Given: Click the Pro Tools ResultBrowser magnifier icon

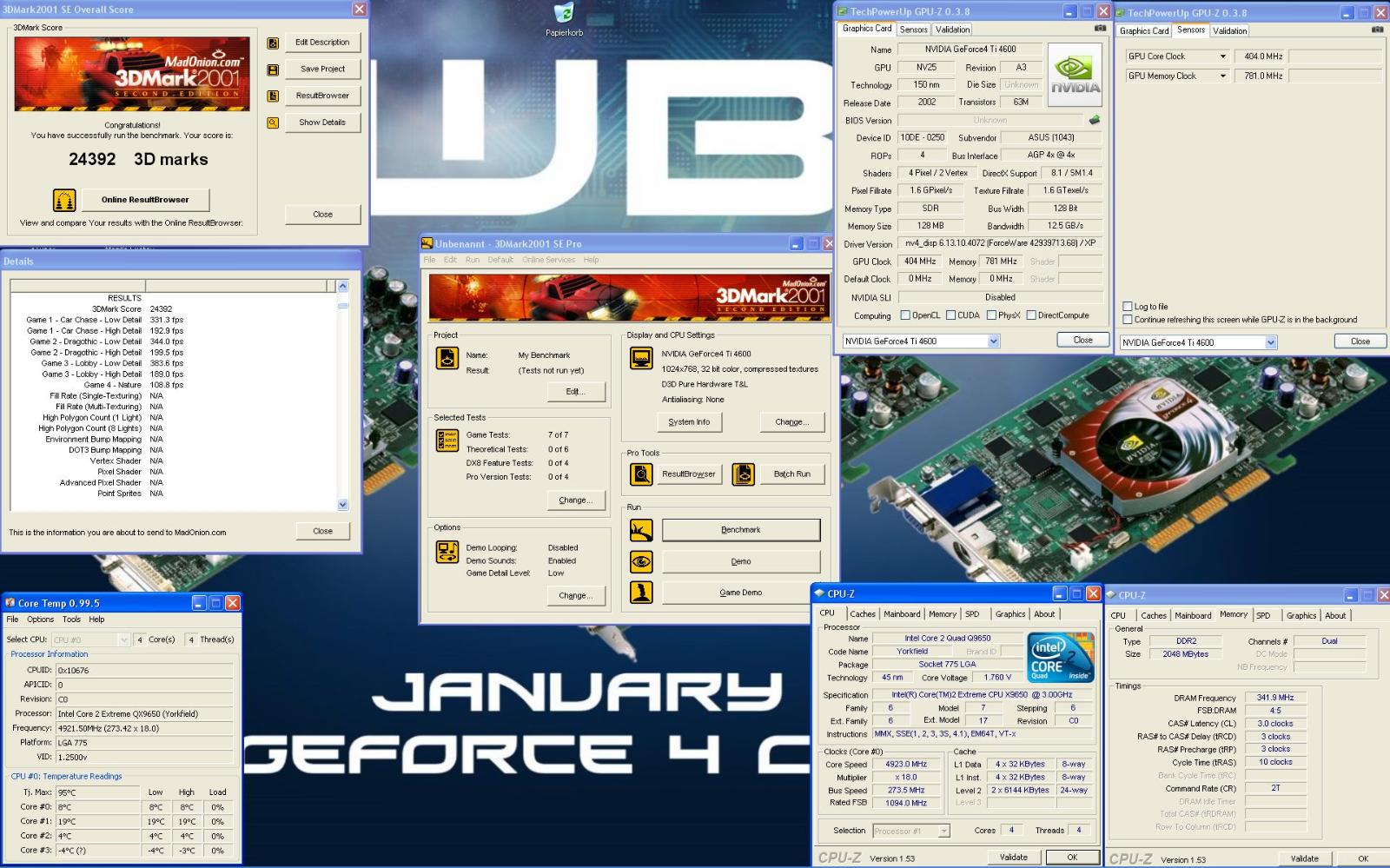Looking at the screenshot, I should (641, 474).
